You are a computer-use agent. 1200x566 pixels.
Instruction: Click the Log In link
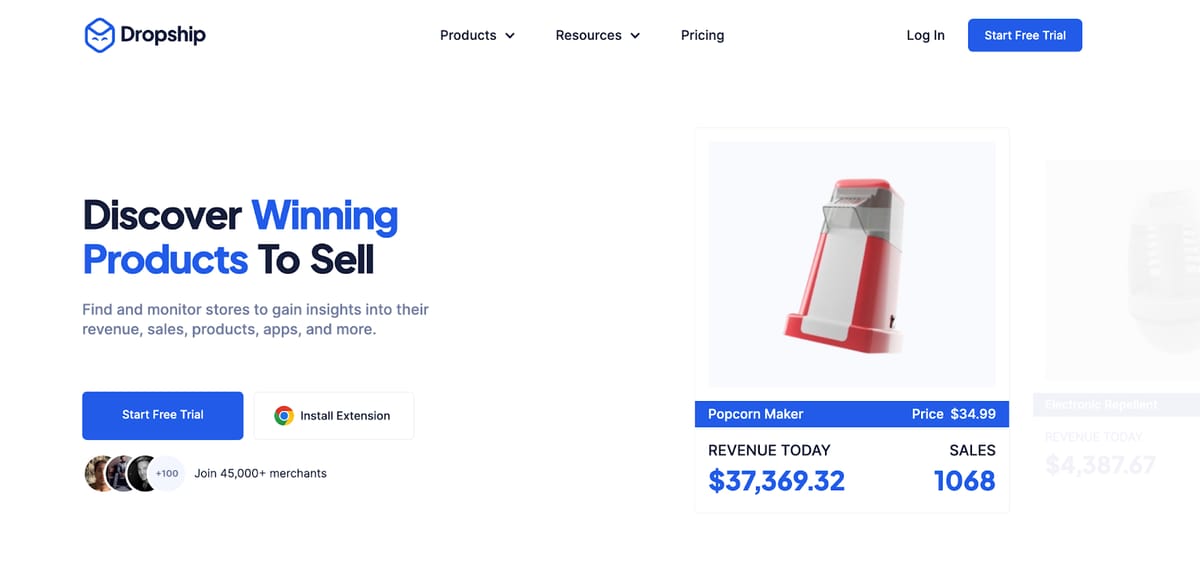coord(925,35)
